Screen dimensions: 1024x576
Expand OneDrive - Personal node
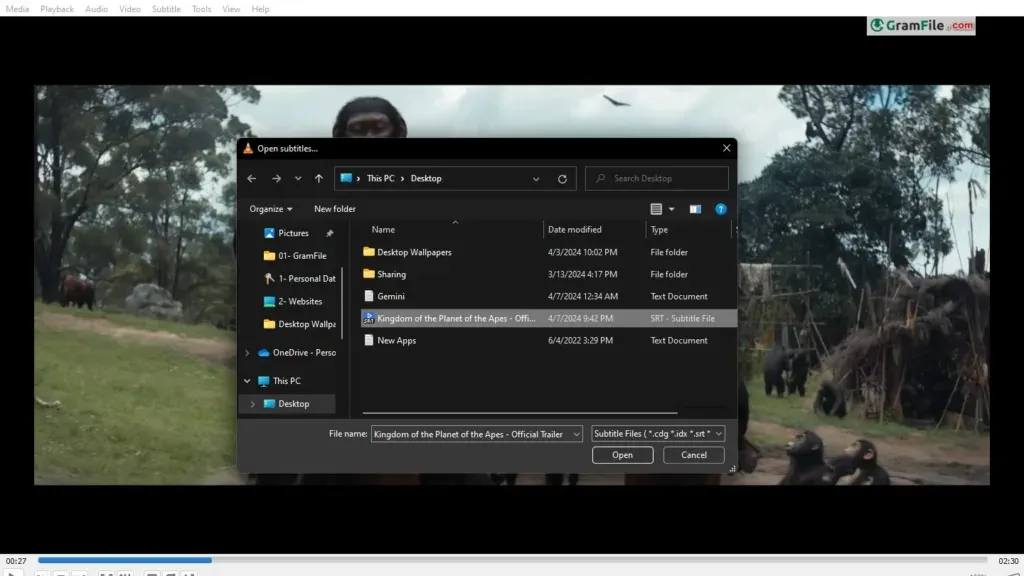pyautogui.click(x=247, y=353)
